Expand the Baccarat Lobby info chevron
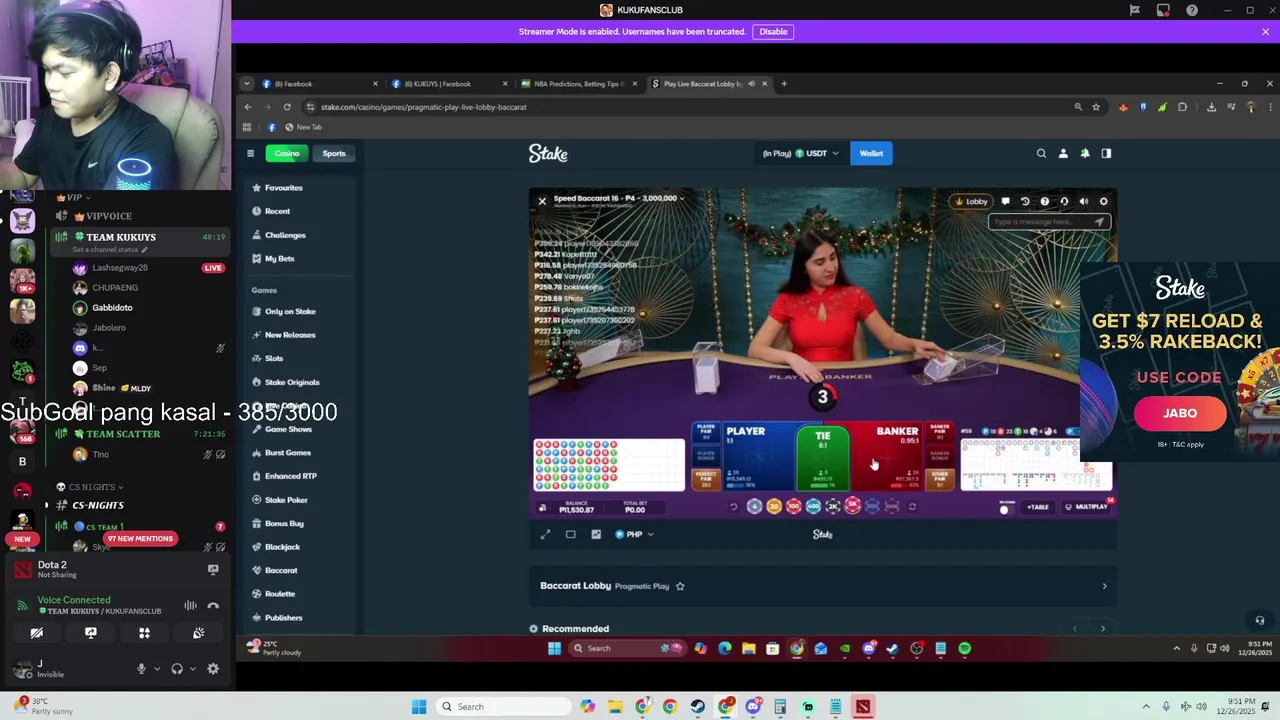The image size is (1280, 720). [1104, 586]
